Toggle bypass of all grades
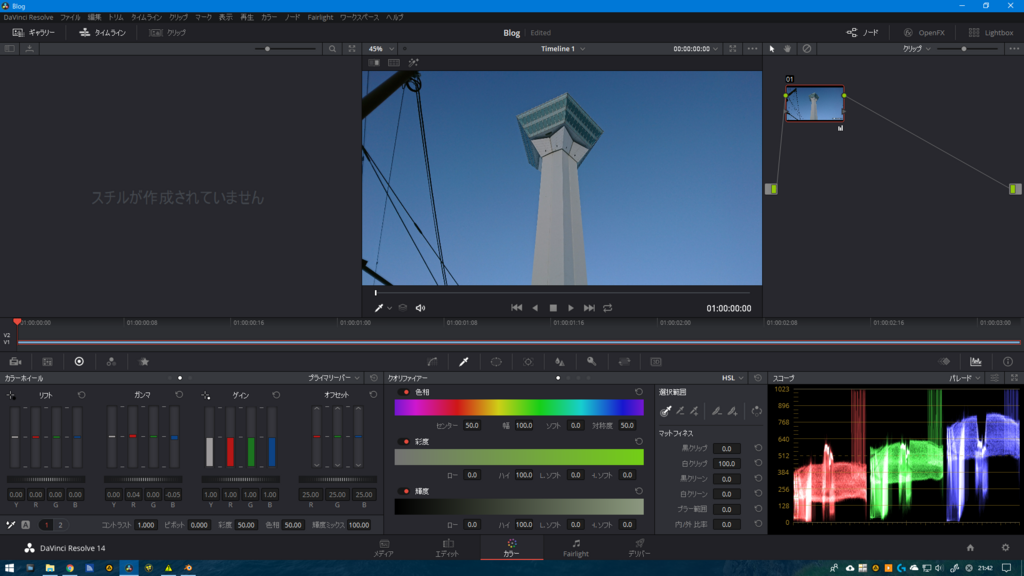 point(807,49)
